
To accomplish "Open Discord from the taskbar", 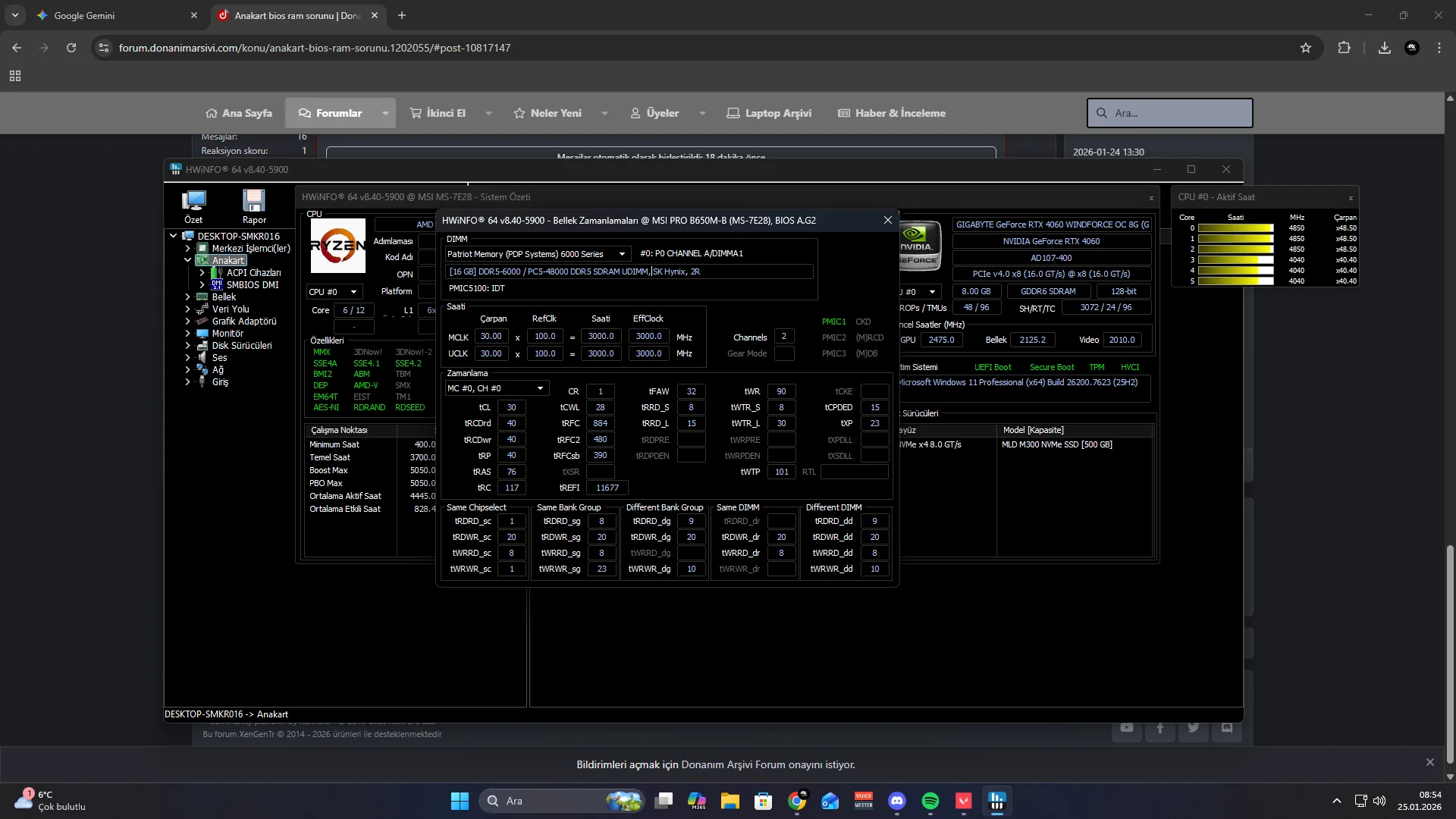I will click(897, 801).
